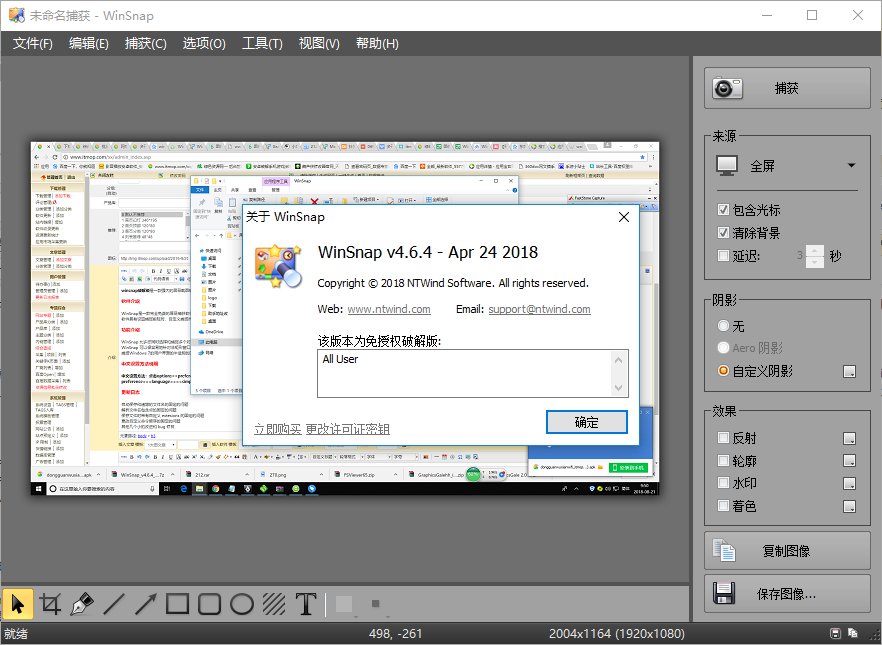Open the 帮助(H) menu
Image resolution: width=882 pixels, height=645 pixels.
377,43
